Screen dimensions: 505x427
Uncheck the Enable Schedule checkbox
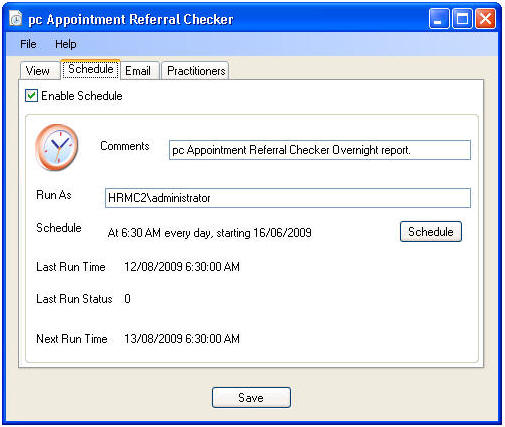[31, 96]
